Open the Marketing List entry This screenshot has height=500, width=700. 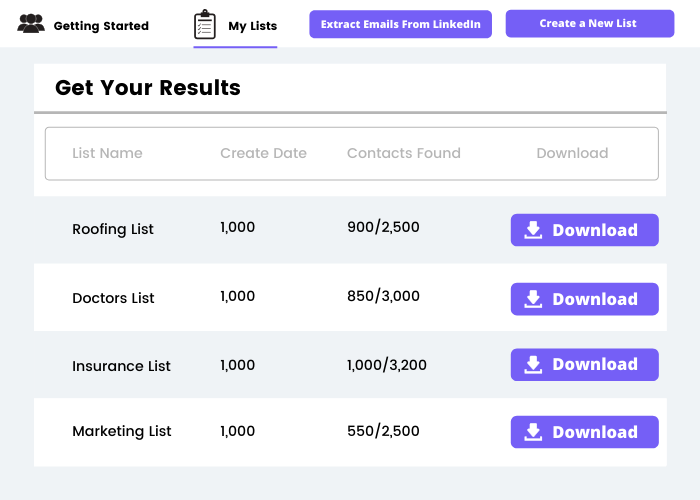(122, 431)
